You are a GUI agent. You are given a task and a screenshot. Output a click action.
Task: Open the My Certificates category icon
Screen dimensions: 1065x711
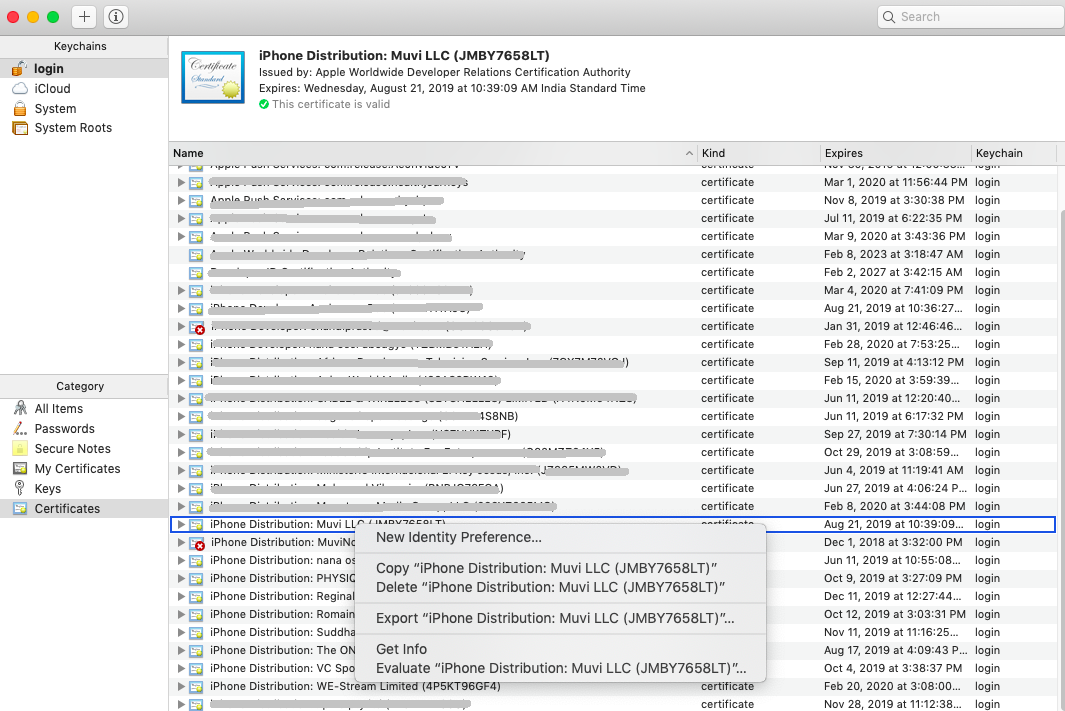pyautogui.click(x=20, y=469)
